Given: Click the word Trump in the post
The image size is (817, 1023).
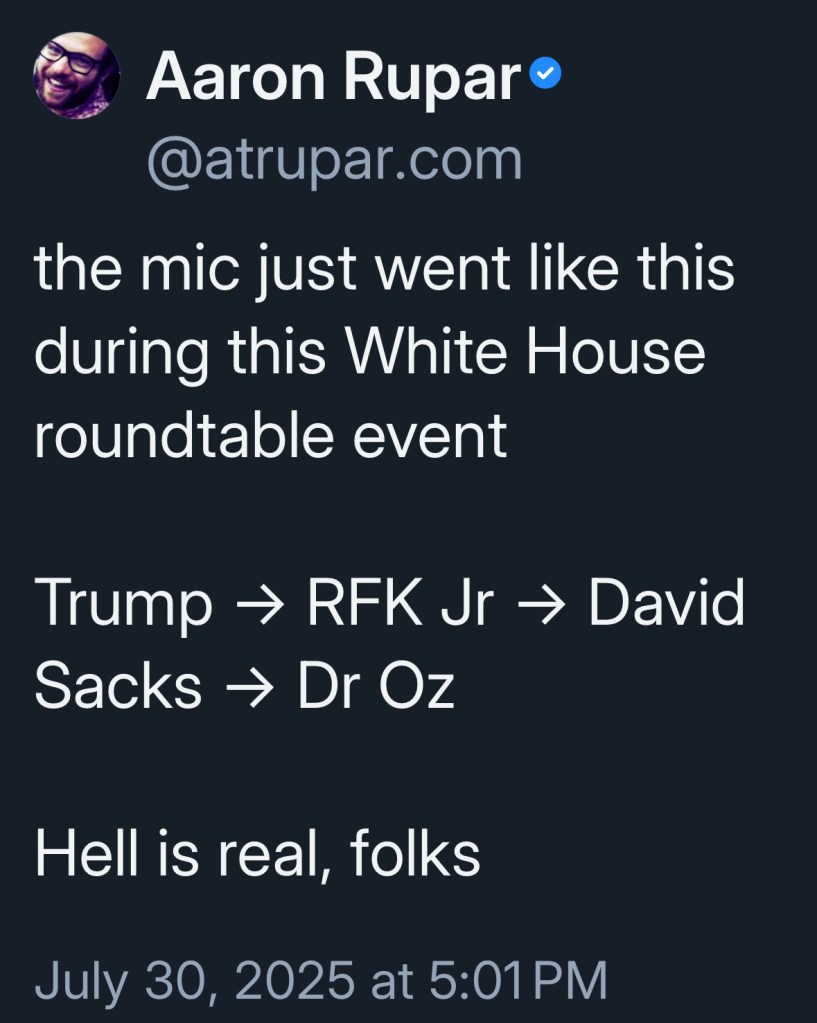Looking at the screenshot, I should [x=123, y=604].
